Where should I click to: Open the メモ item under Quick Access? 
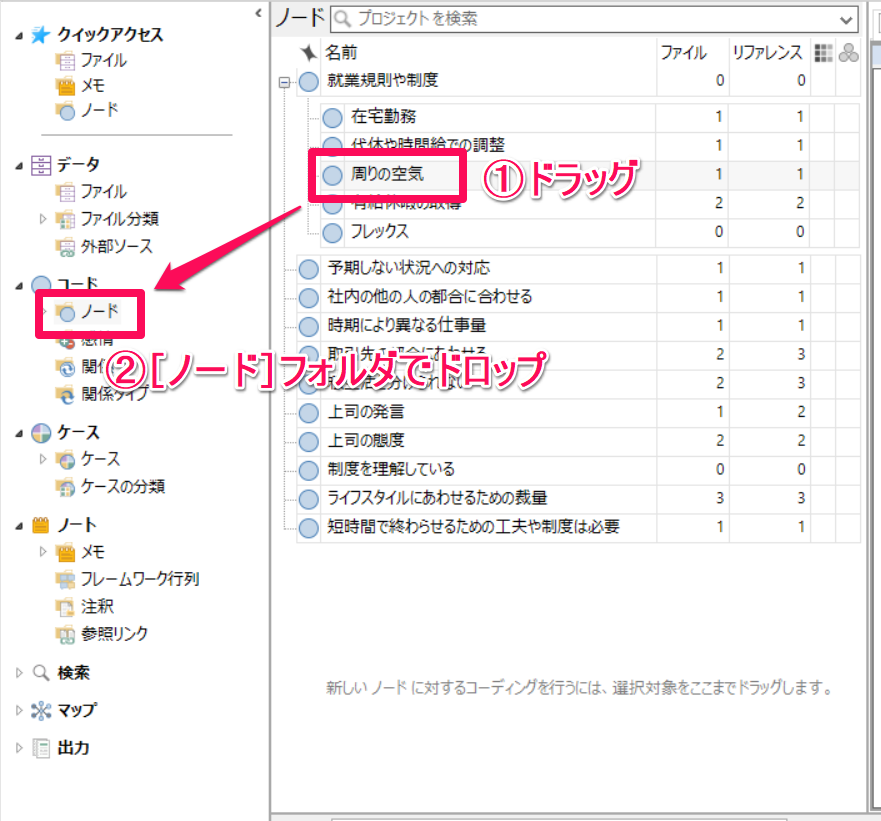[x=92, y=86]
